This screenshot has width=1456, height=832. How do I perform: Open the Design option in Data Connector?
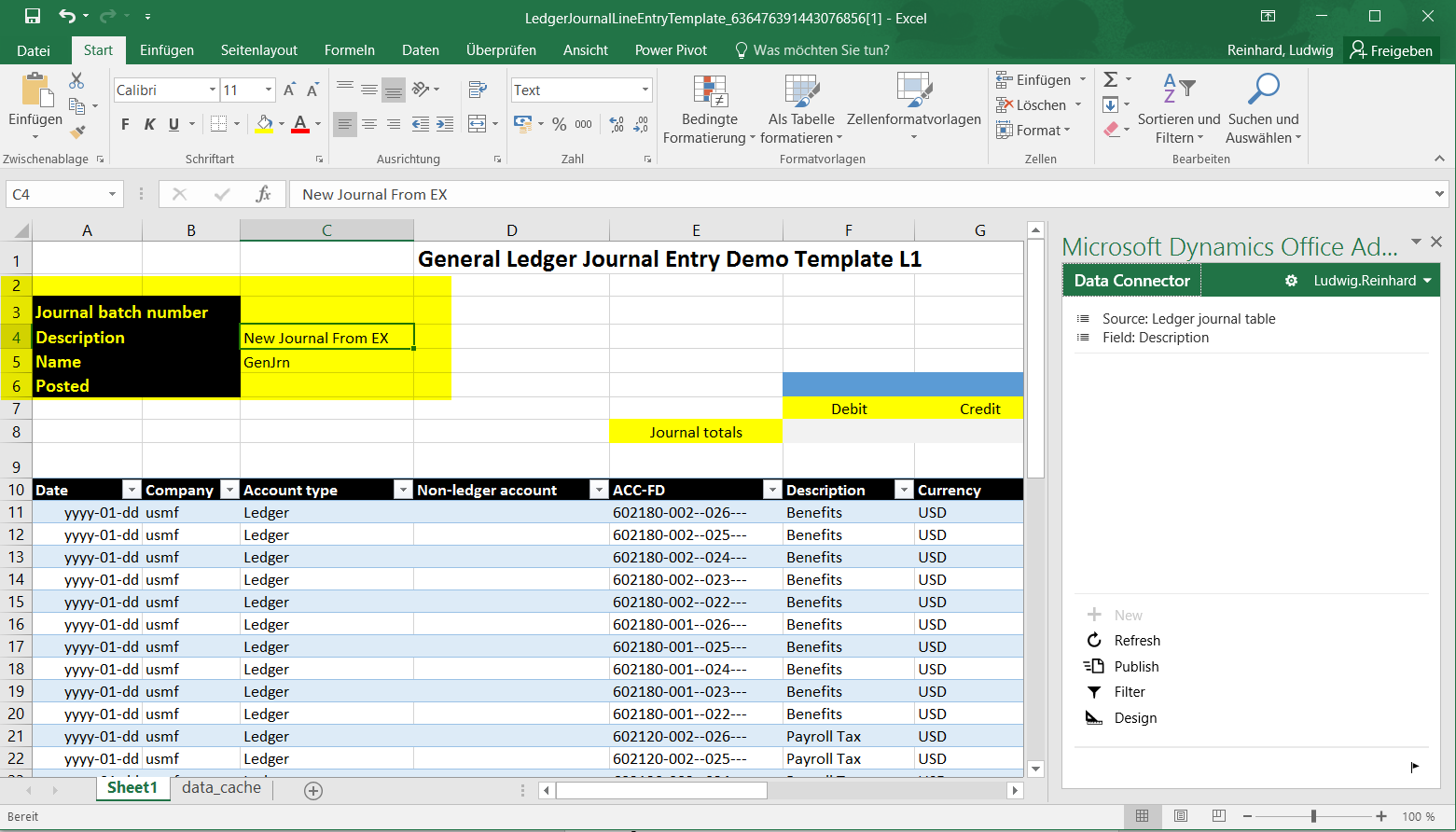point(1134,717)
